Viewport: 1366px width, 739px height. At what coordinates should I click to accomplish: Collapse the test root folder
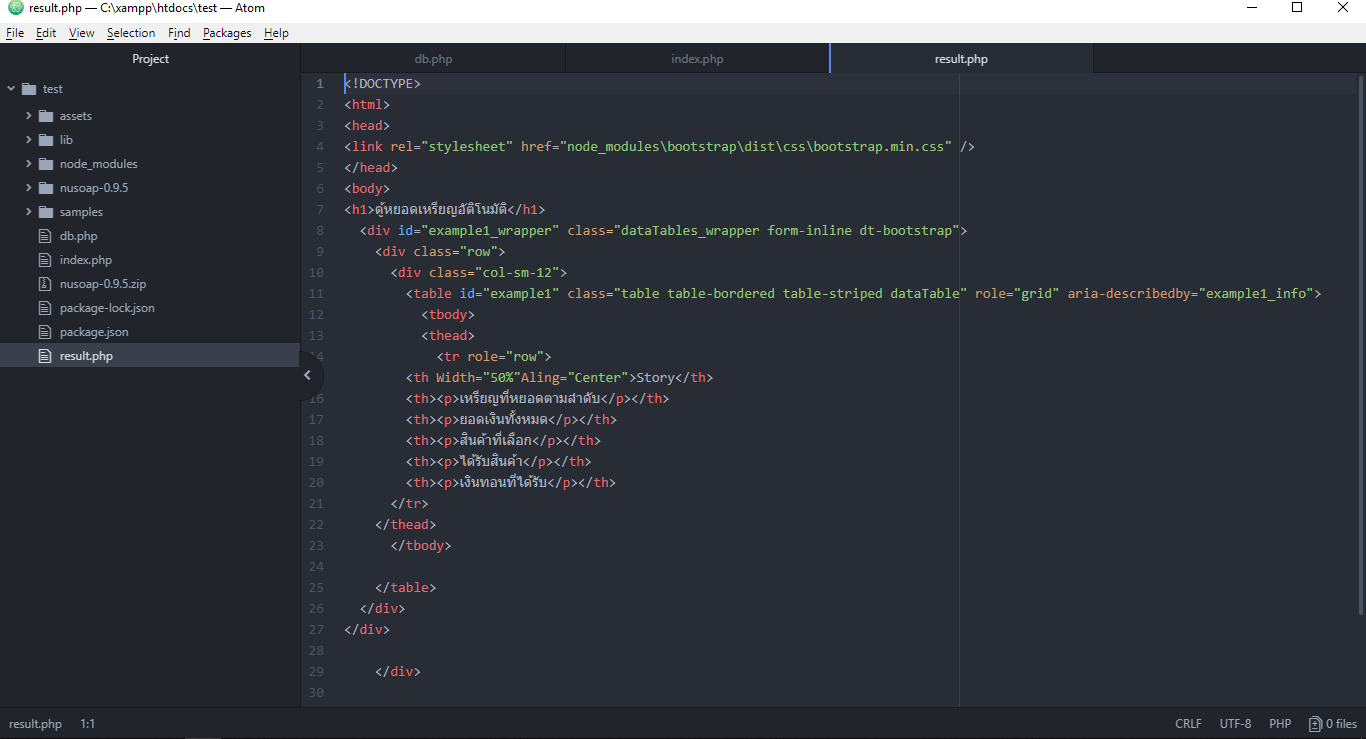click(x=11, y=89)
